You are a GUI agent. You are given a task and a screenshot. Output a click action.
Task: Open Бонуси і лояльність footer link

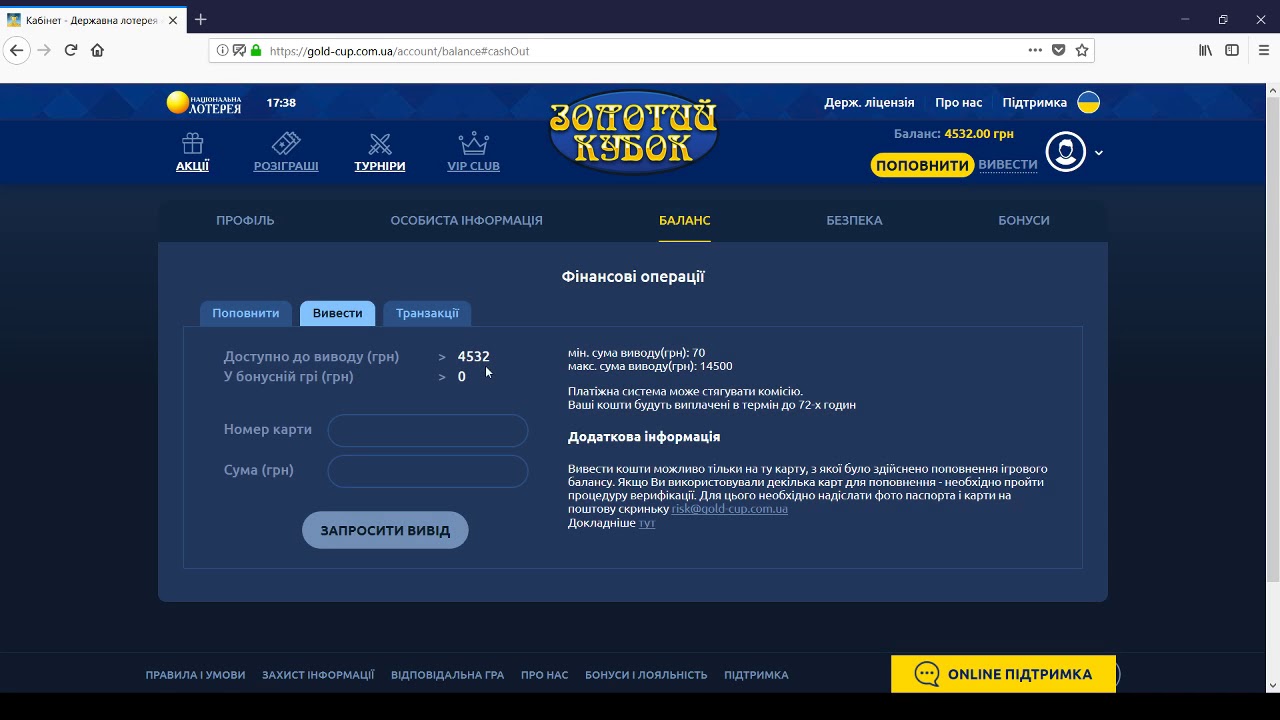pos(646,675)
